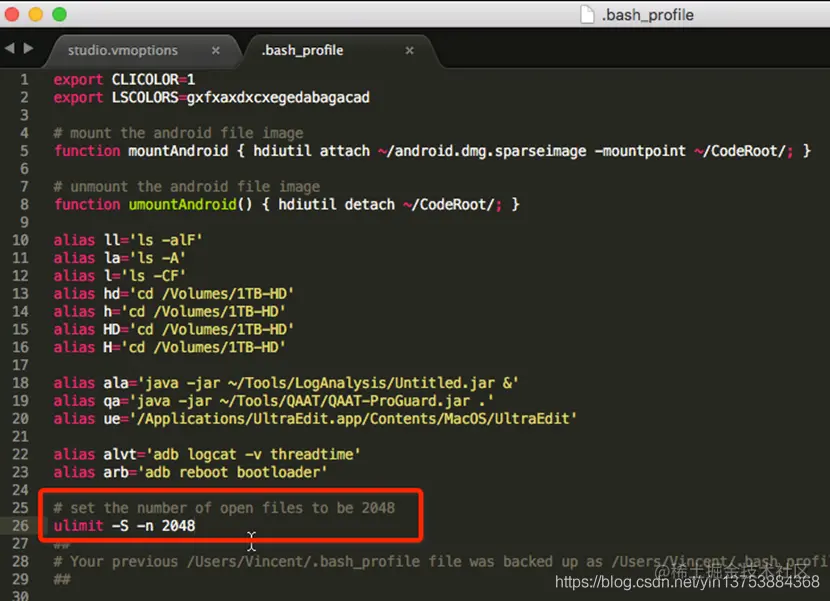
Task: Click alias la='ls -A' line
Action: (x=120, y=258)
